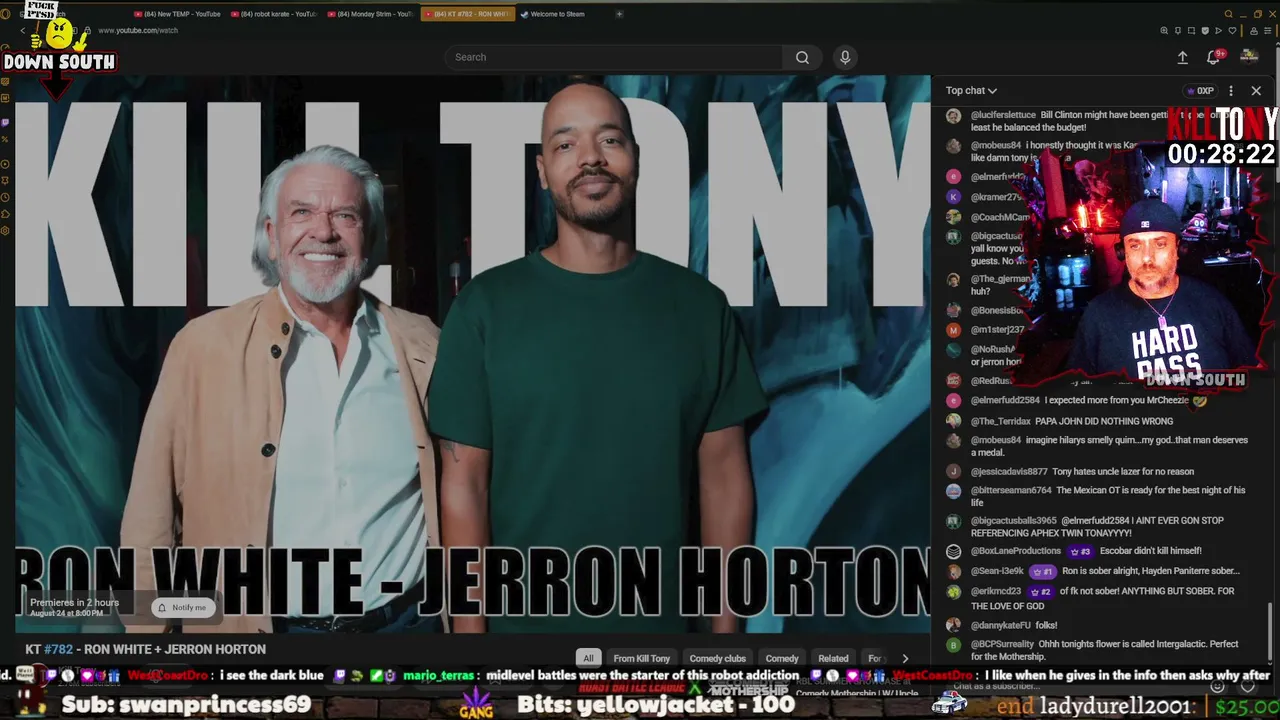The image size is (1280, 720).
Task: Focus the YouTube Search box
Action: pyautogui.click(x=613, y=57)
